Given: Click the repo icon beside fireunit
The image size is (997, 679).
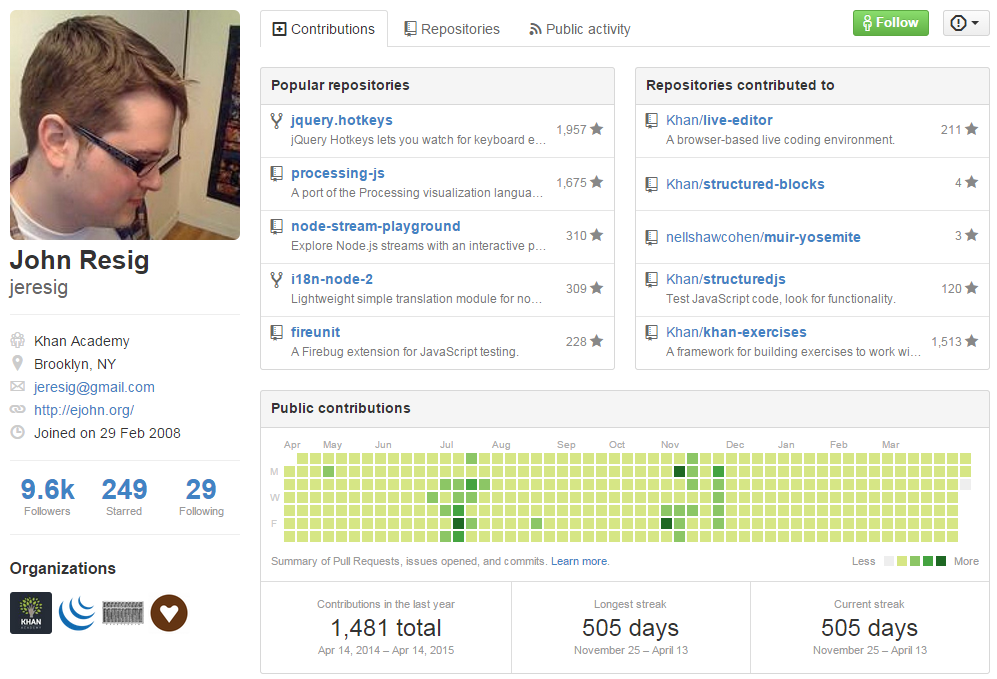Looking at the screenshot, I should (277, 333).
